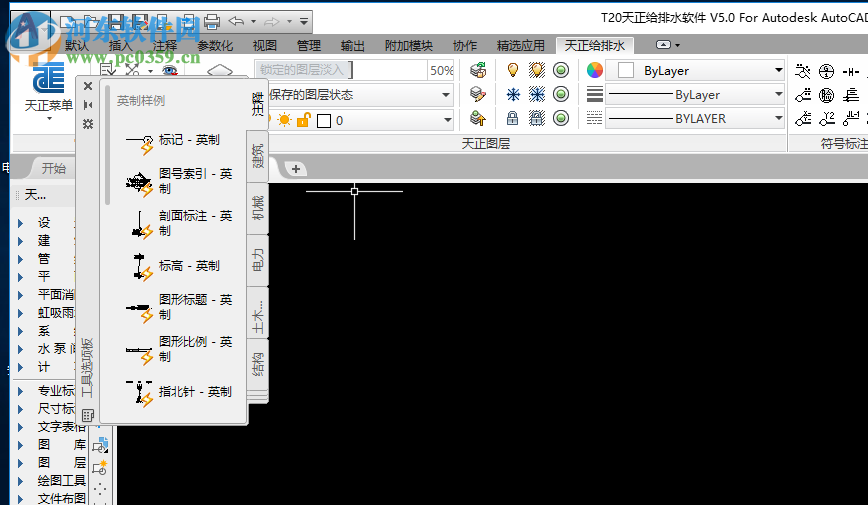Select the 天正给排水 ribbon tab
Screen dimensions: 868x505
[595, 45]
